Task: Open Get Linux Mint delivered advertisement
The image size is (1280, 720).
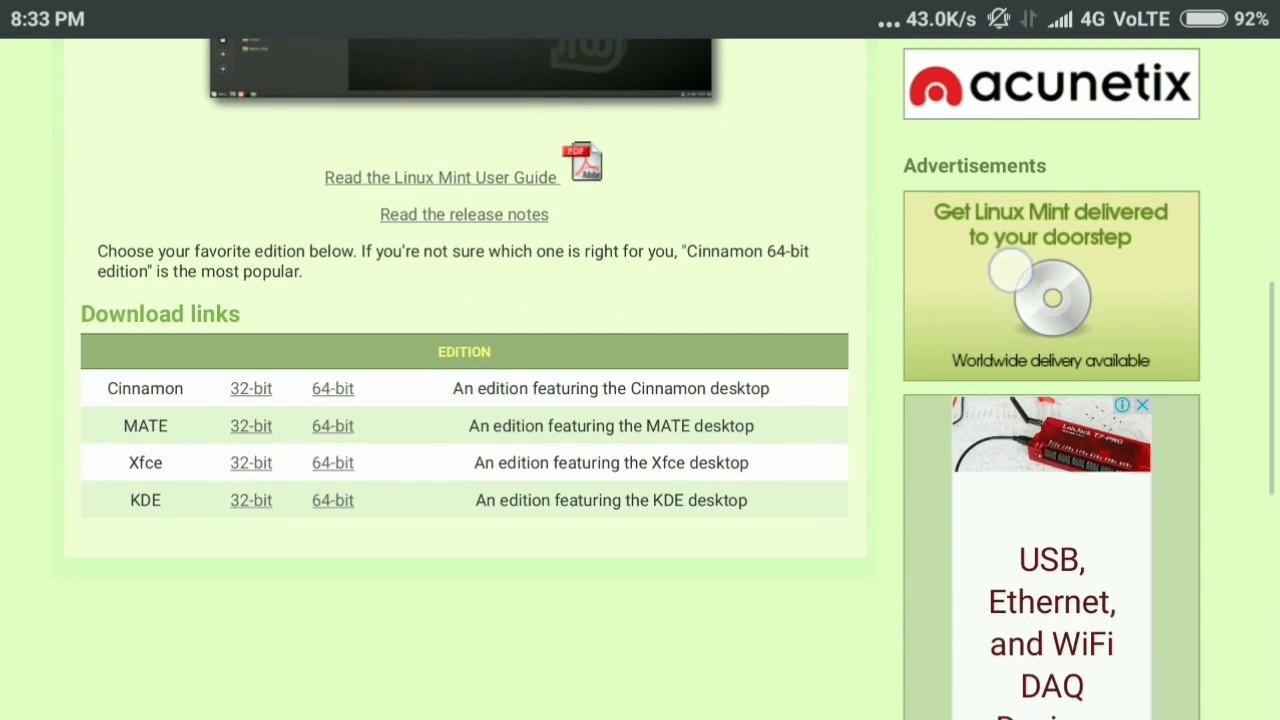Action: pyautogui.click(x=1051, y=286)
